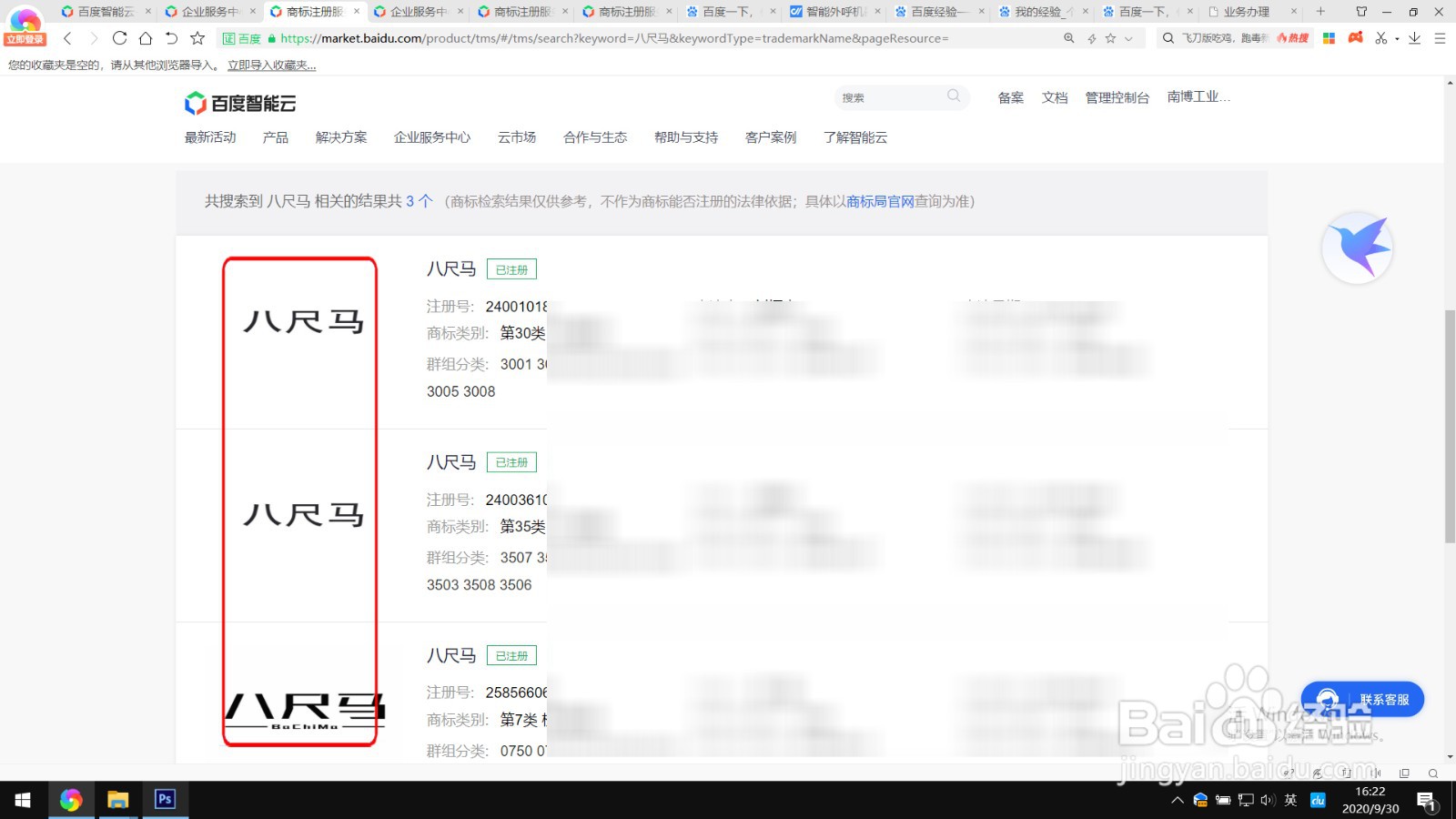1456x819 pixels.
Task: Open the 备案 link
Action: pos(1011,97)
